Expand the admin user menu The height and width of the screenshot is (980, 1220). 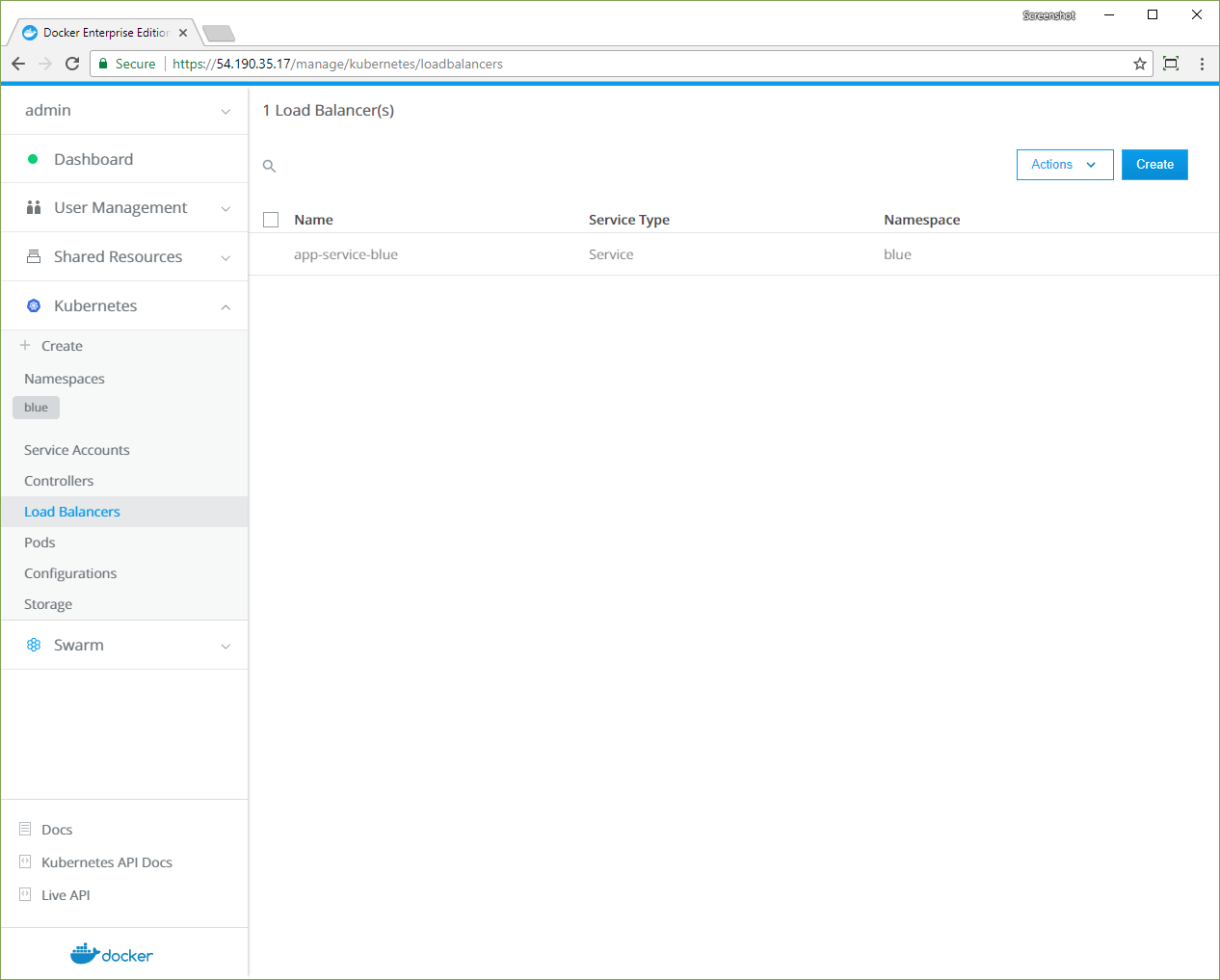(225, 111)
